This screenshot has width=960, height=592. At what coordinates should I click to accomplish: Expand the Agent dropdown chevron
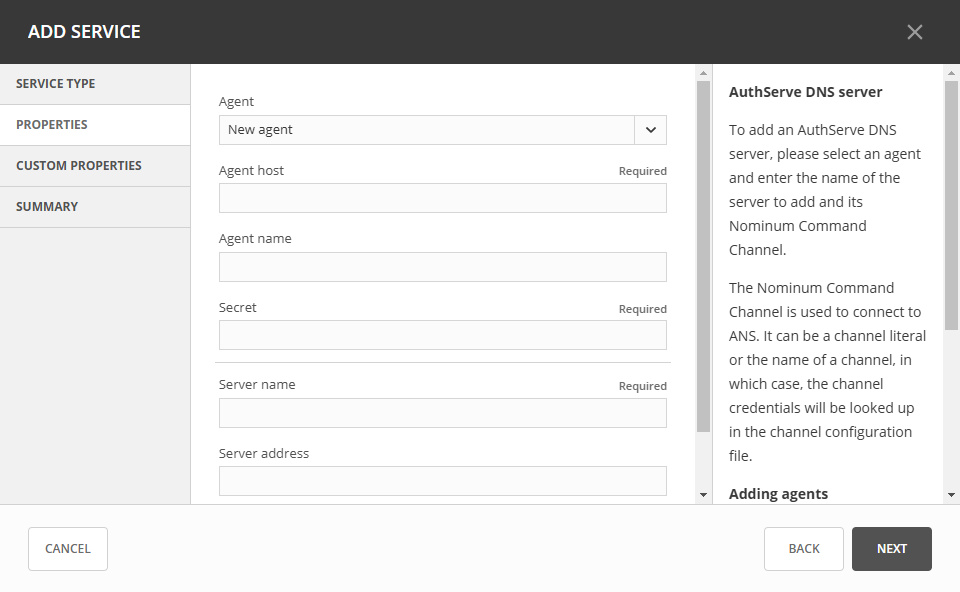point(650,130)
